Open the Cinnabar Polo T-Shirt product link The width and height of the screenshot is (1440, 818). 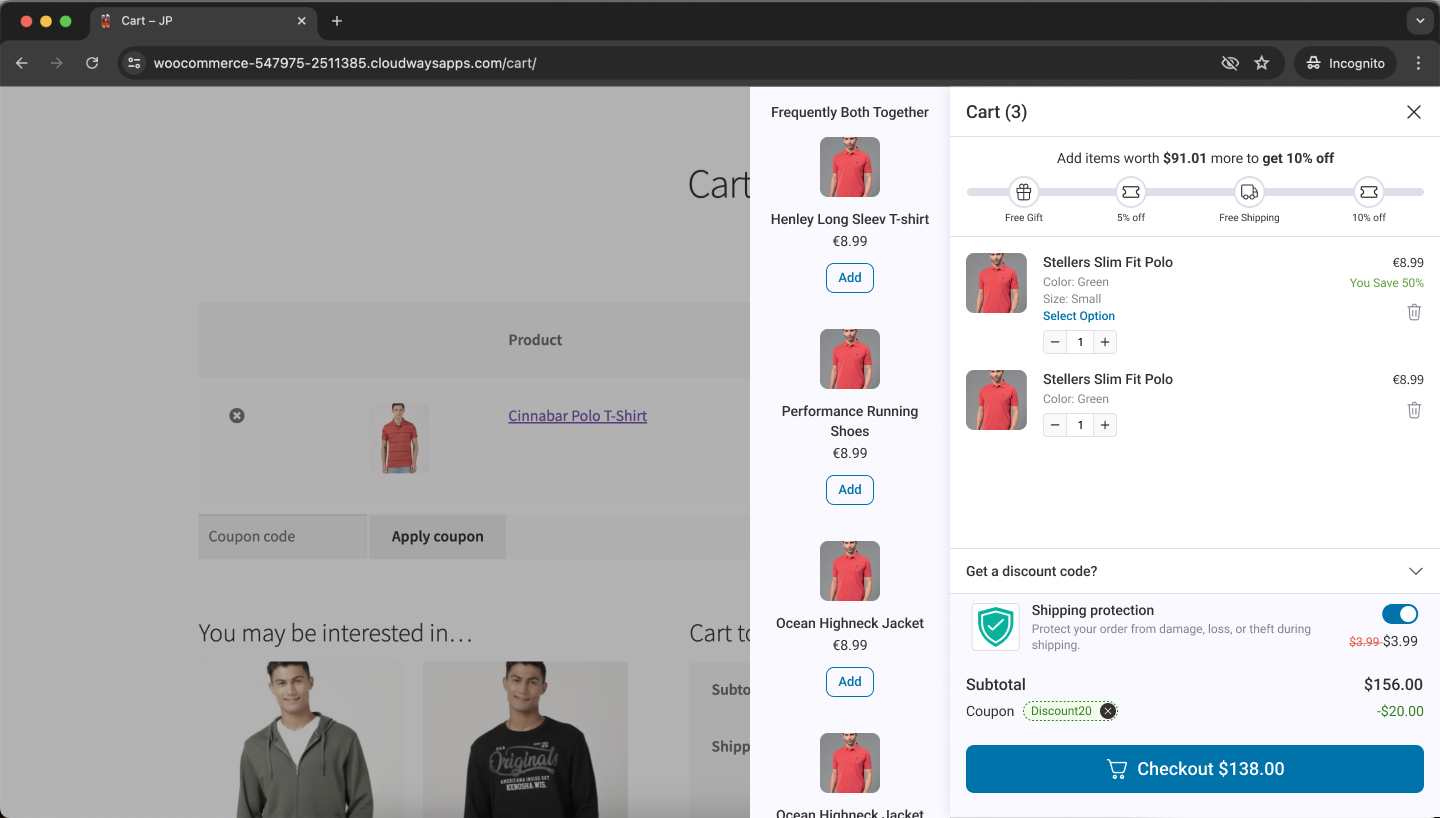click(577, 415)
